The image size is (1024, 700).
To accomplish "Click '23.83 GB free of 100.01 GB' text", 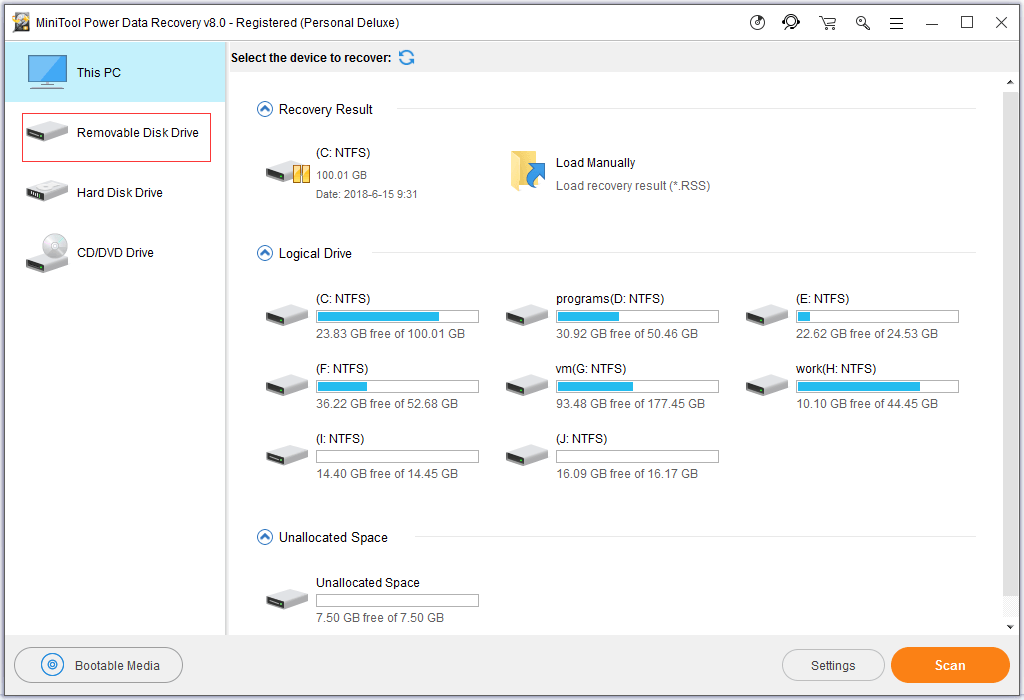I will click(x=390, y=334).
